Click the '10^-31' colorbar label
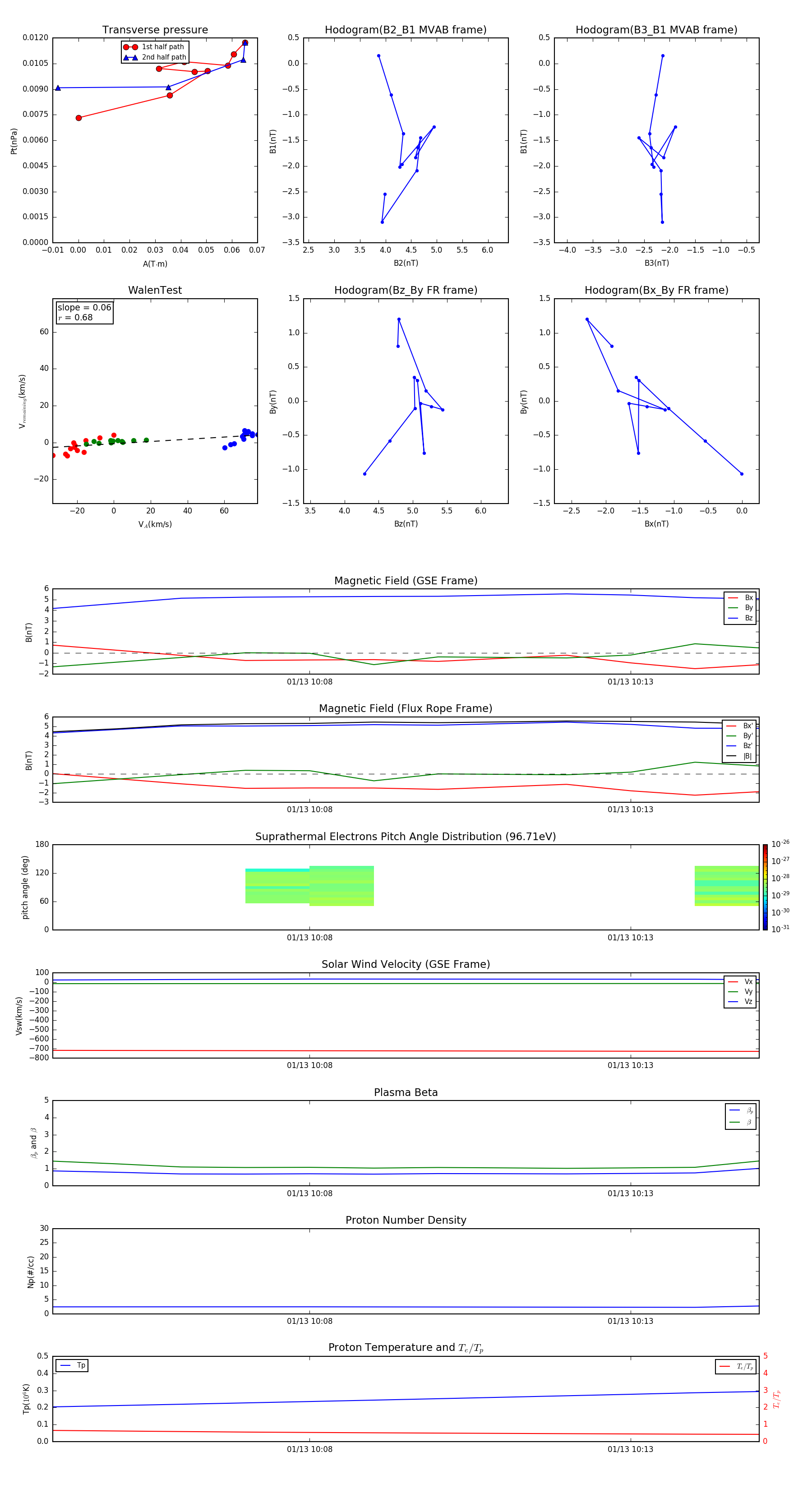 pyautogui.click(x=780, y=929)
